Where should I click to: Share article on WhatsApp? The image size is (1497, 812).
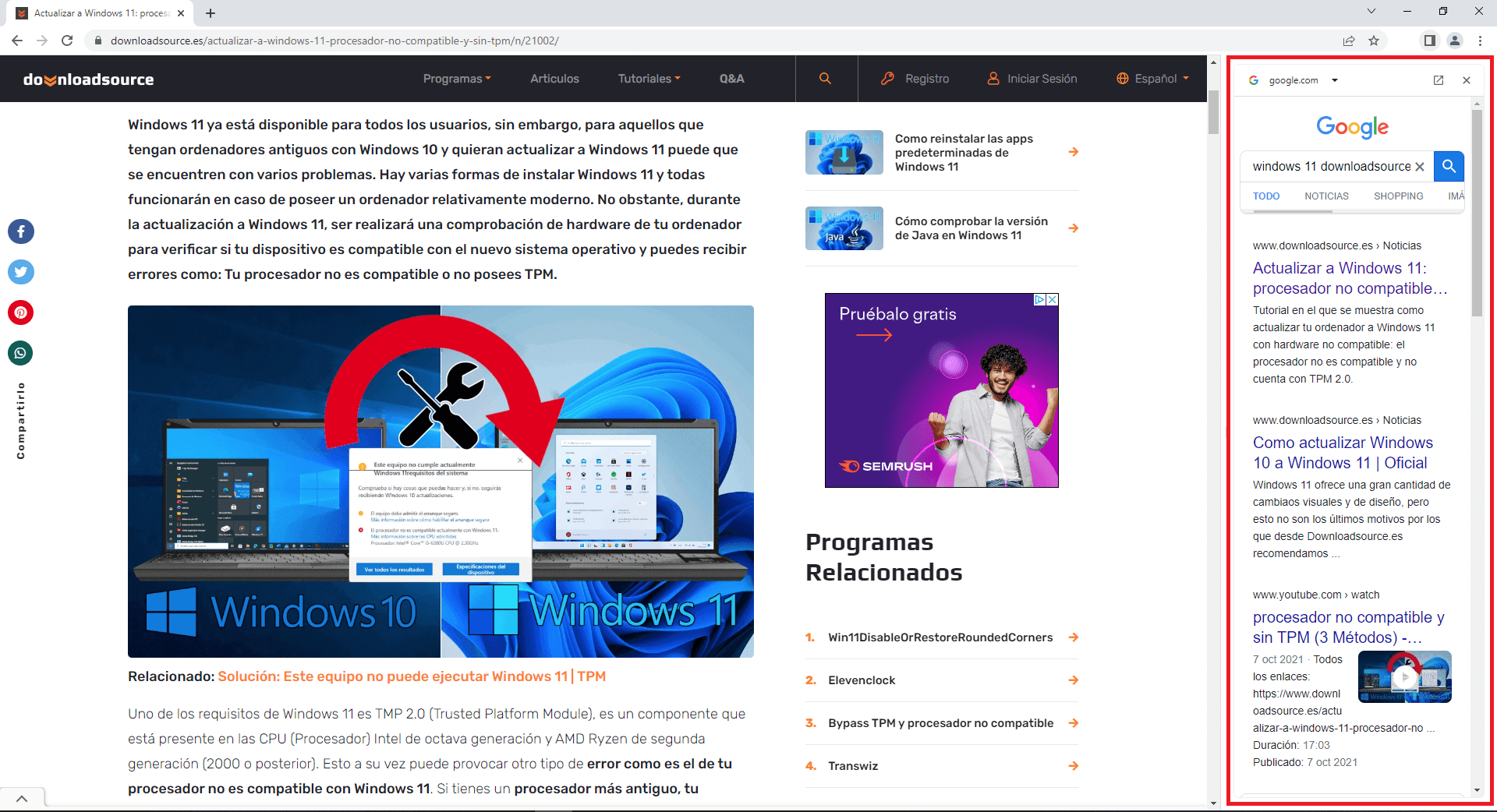[x=21, y=353]
